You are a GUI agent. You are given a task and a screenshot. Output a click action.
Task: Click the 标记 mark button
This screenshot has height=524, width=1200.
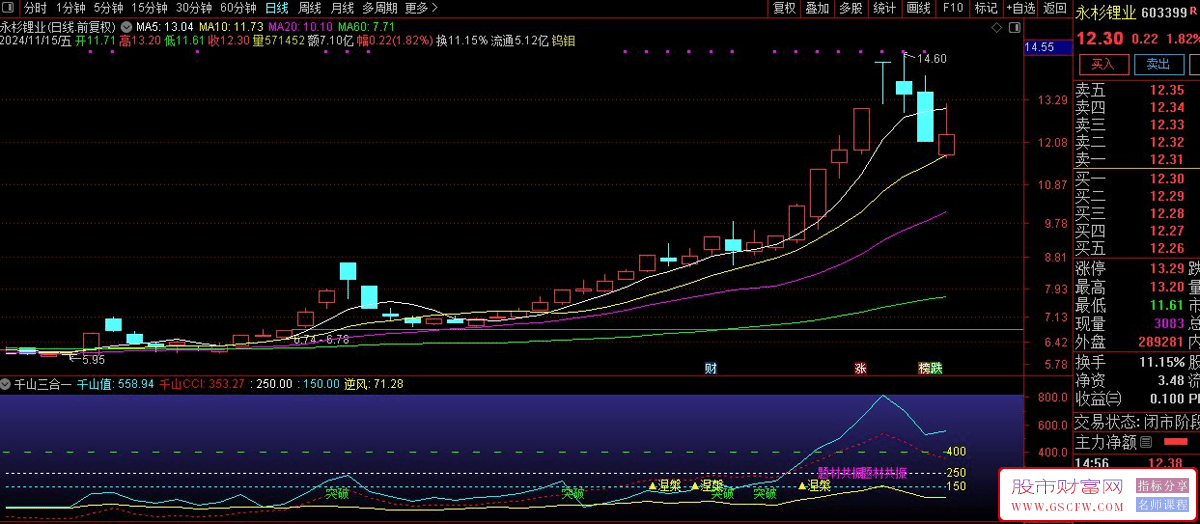click(x=986, y=8)
